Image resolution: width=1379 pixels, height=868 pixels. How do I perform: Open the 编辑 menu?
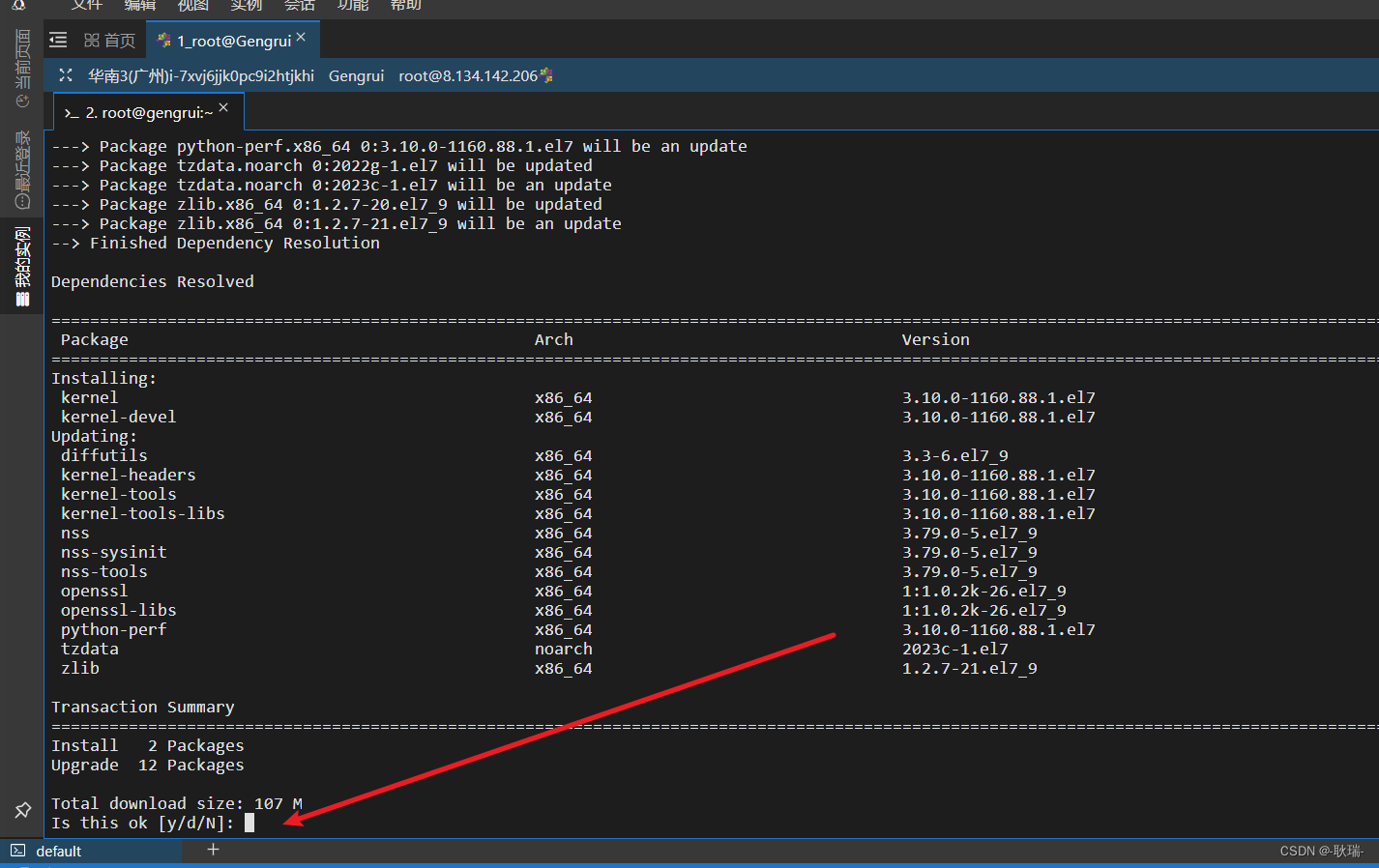point(140,5)
